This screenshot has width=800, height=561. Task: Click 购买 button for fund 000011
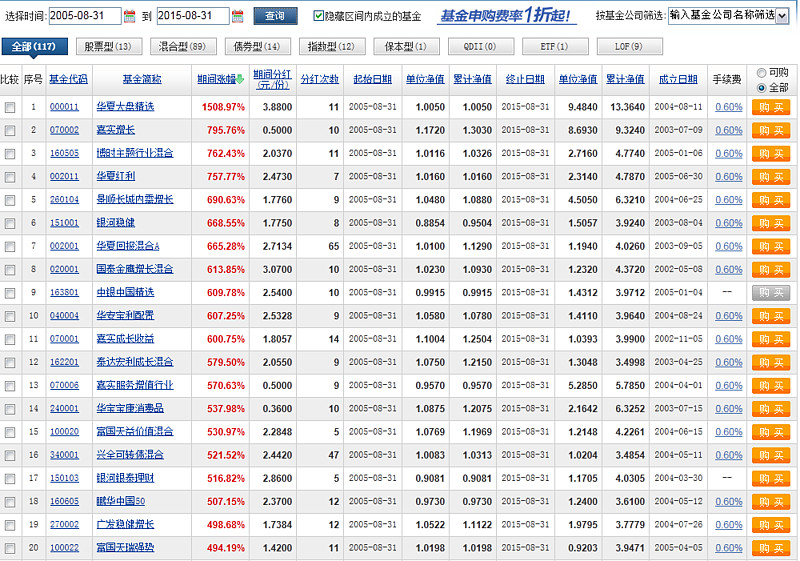pos(771,108)
